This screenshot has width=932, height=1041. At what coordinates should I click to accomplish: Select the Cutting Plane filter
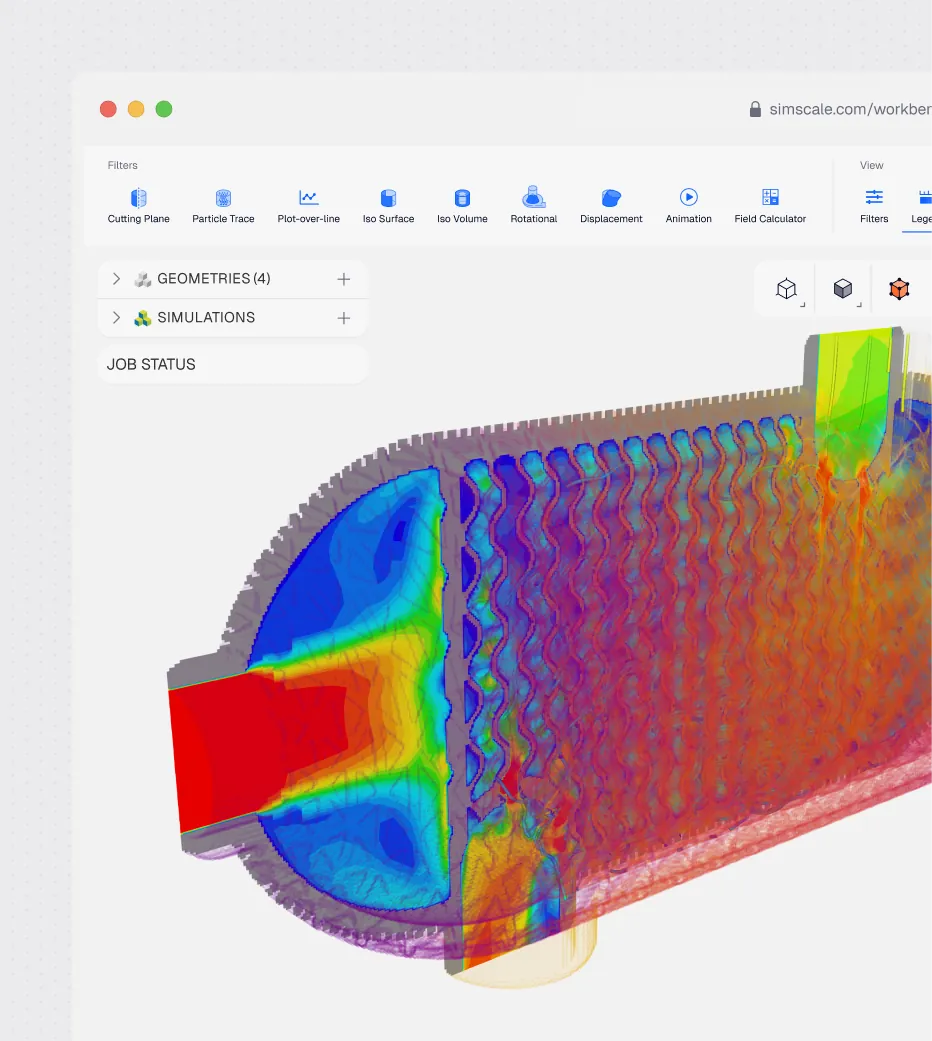pos(138,206)
